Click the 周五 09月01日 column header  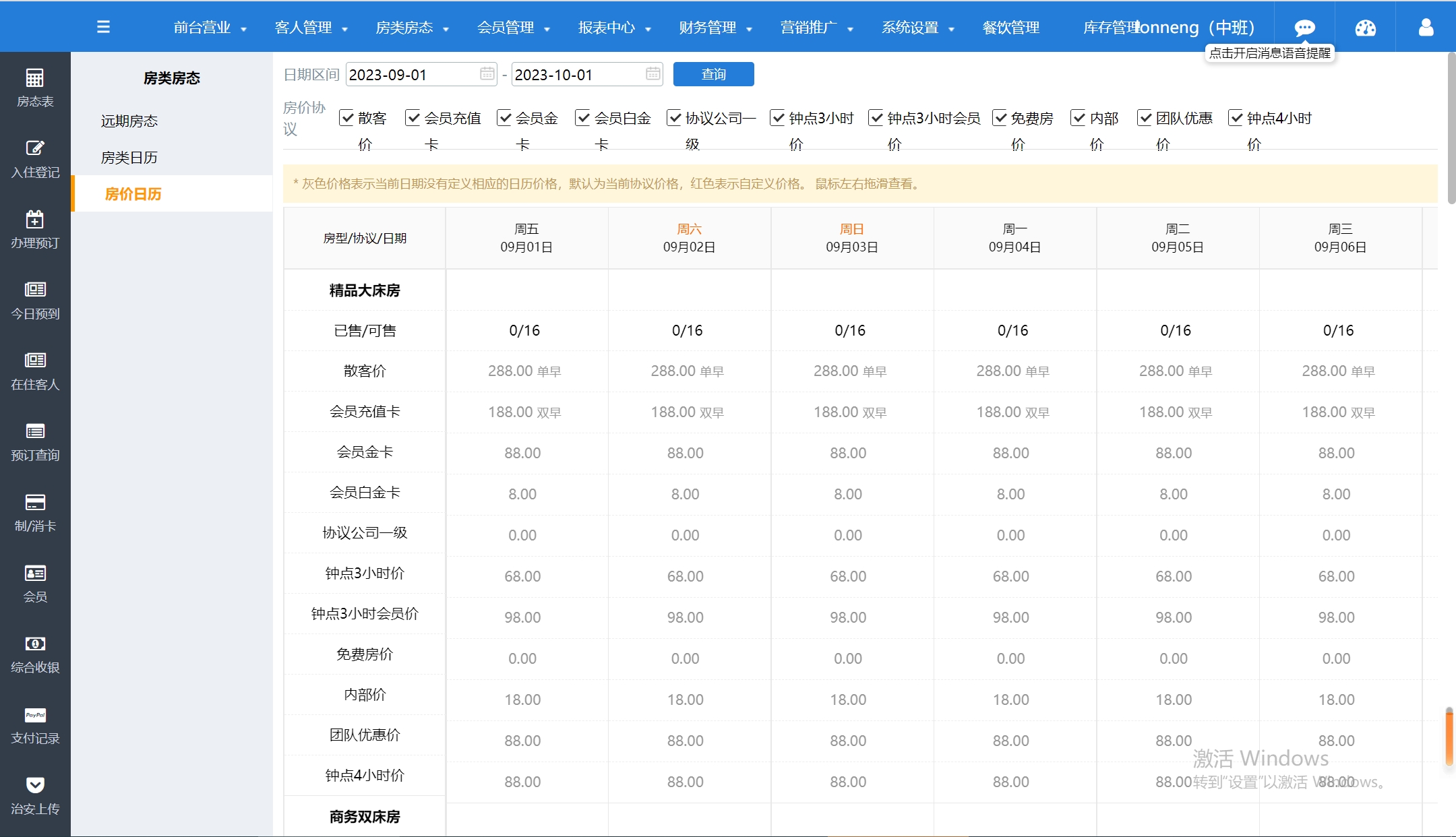[x=526, y=238]
